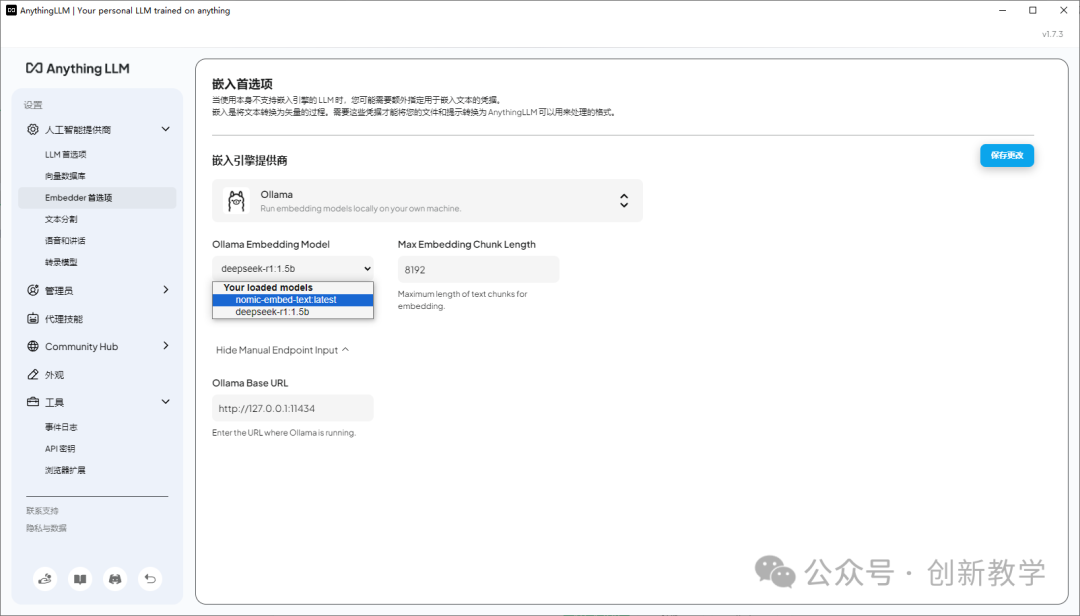The height and width of the screenshot is (616, 1080).
Task: Open 转录模型 settings page
Action: [x=61, y=262]
